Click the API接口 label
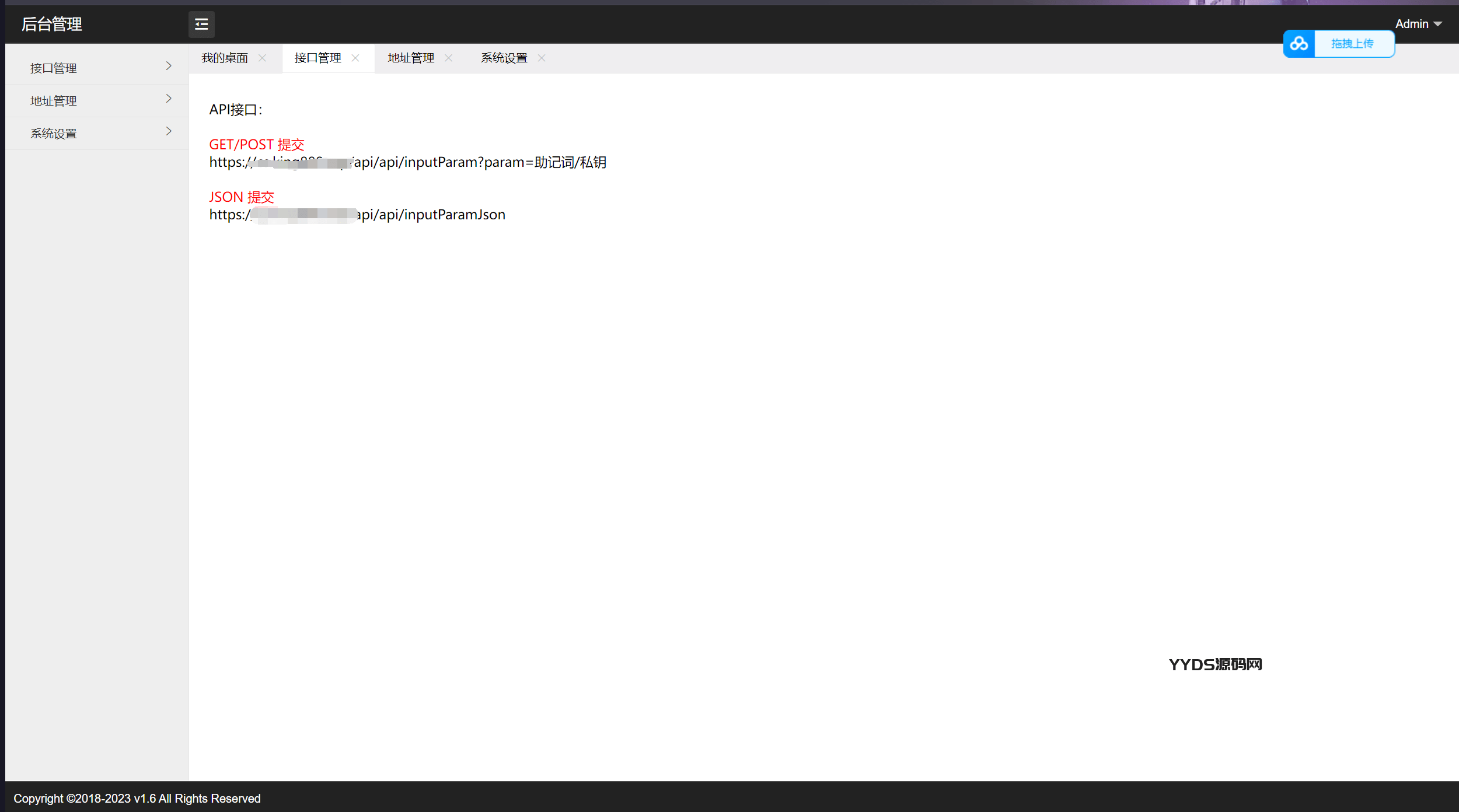 tap(236, 110)
